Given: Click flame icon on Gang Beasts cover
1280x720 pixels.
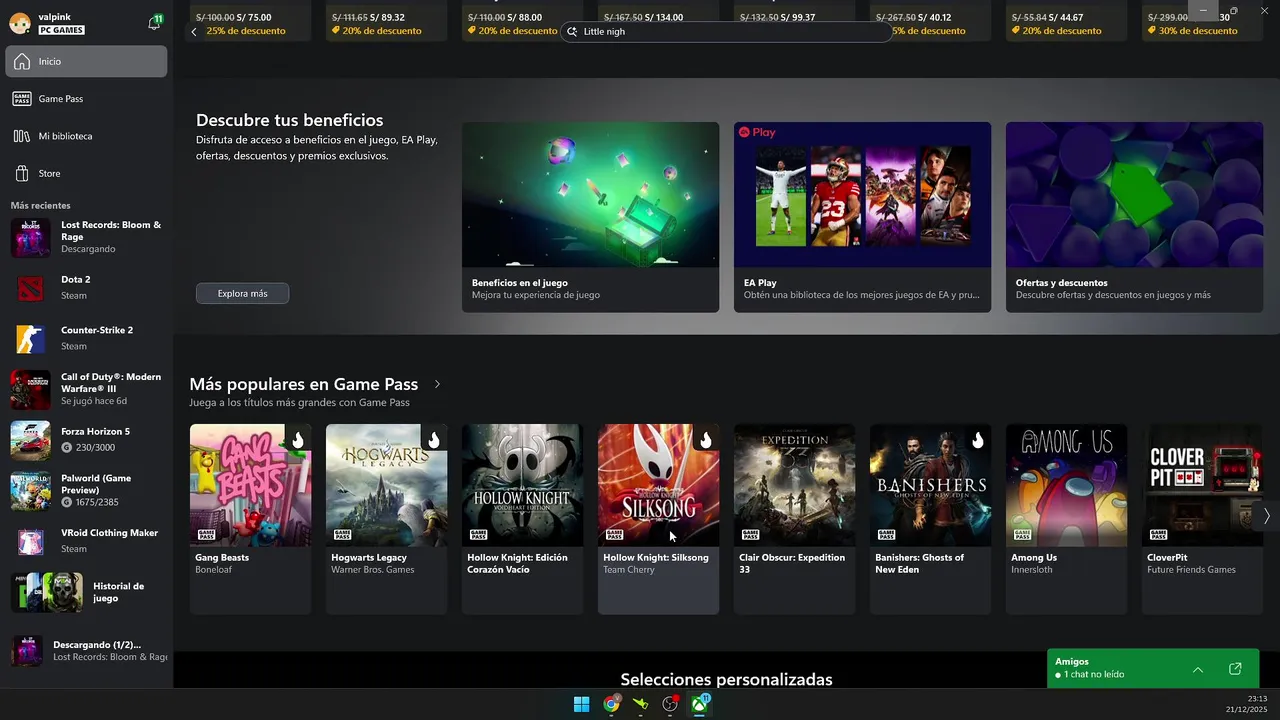Looking at the screenshot, I should tap(298, 440).
